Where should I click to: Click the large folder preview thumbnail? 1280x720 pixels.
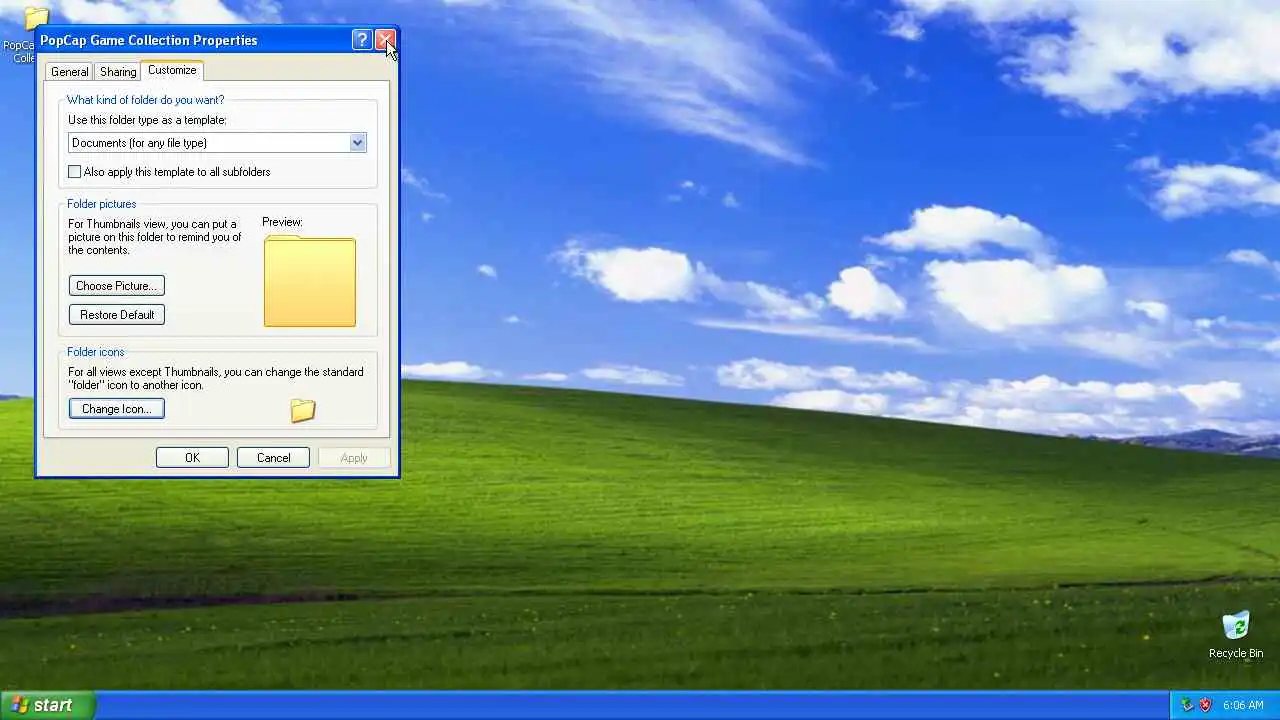pos(310,281)
